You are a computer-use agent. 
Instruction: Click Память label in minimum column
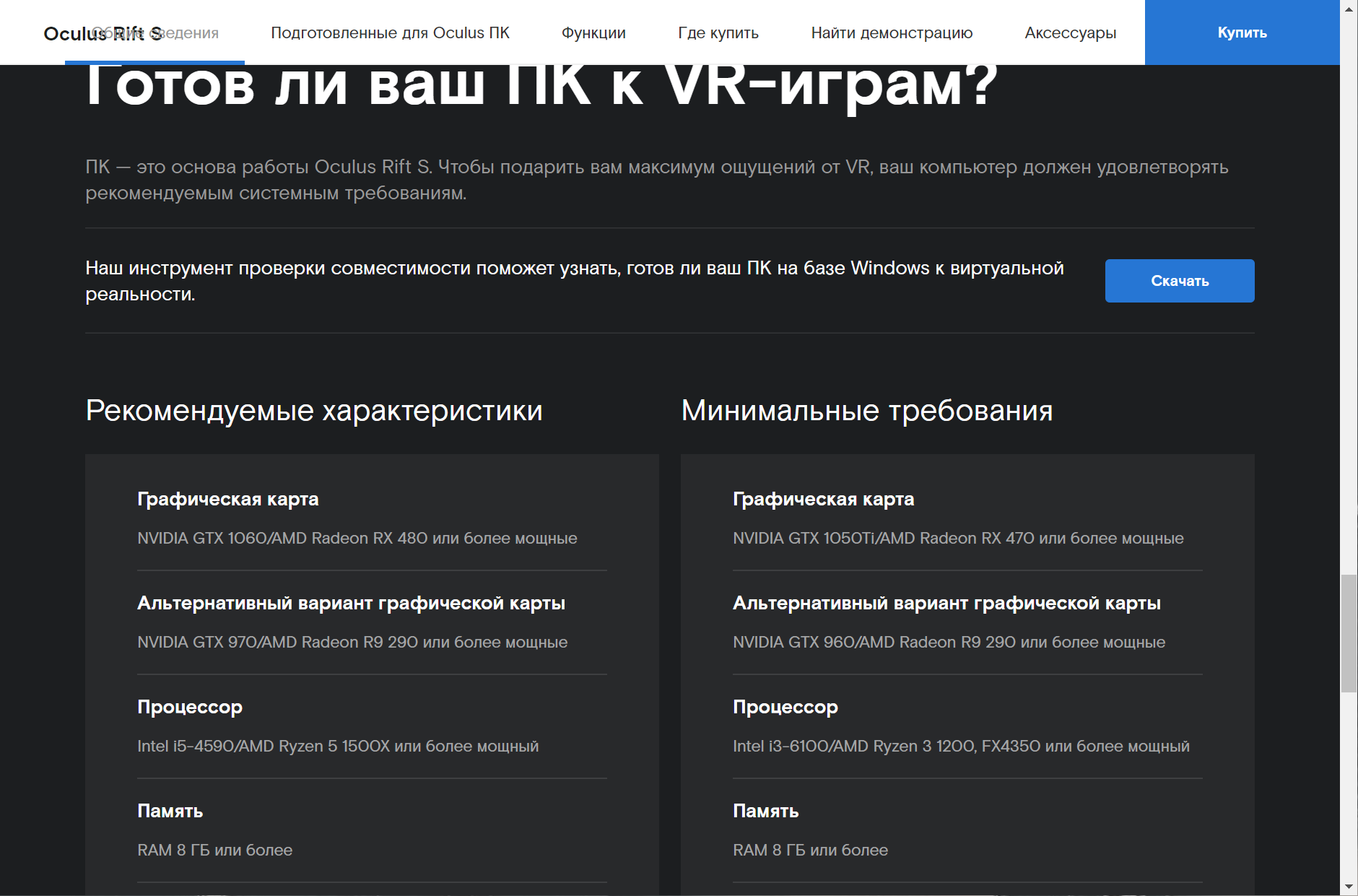(x=766, y=811)
